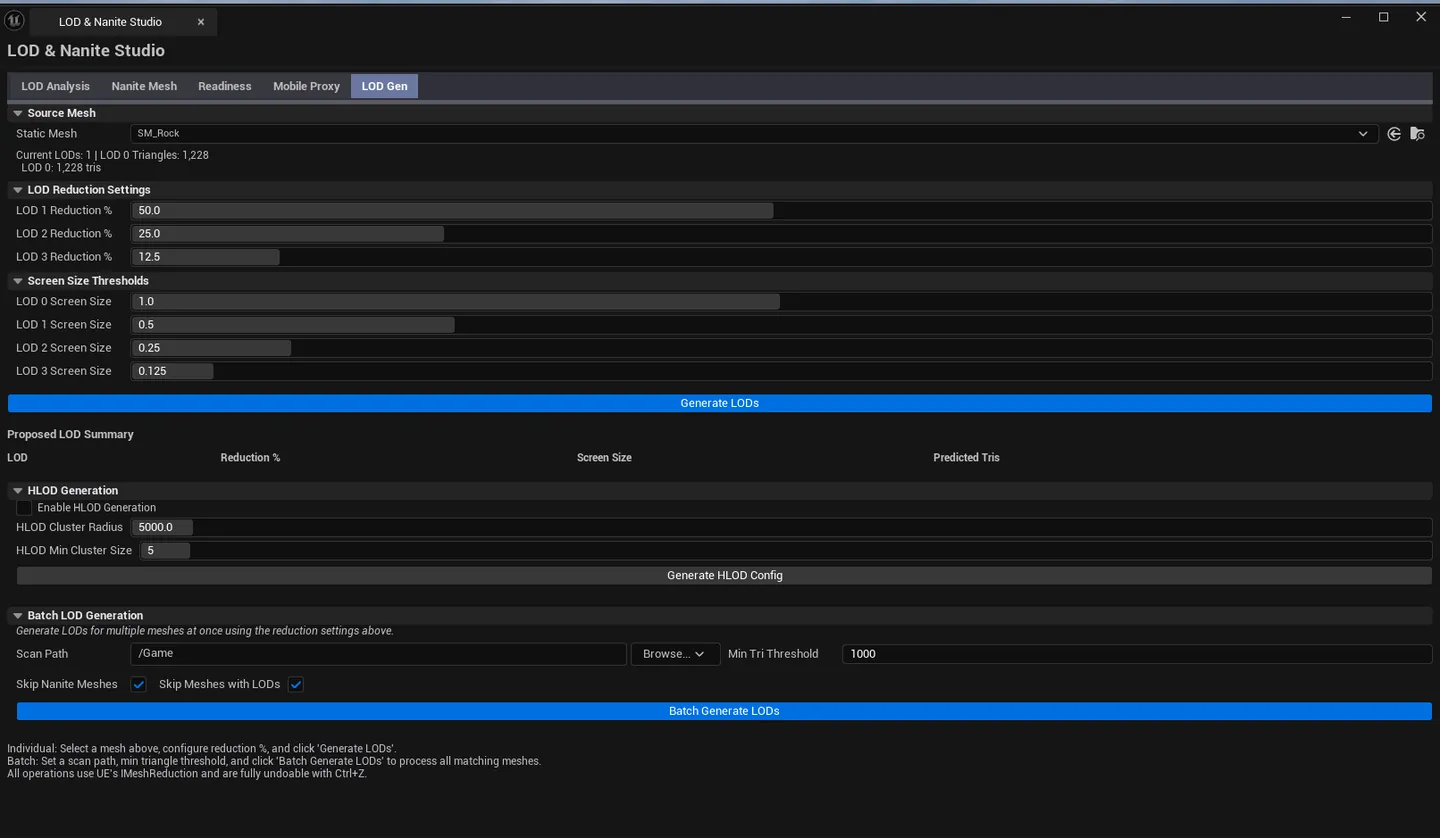Click the HLOD Cluster Radius value field
This screenshot has height=838, width=1440.
tap(782, 527)
